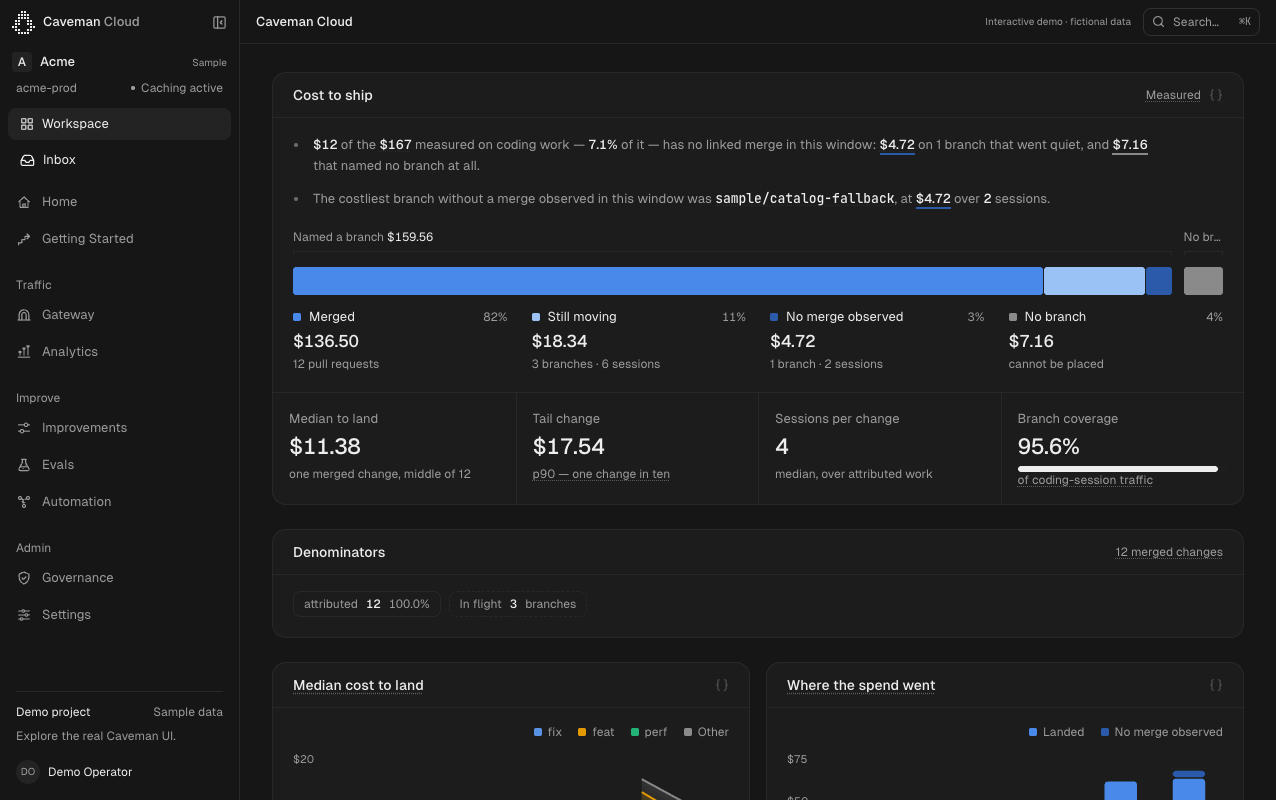The width and height of the screenshot is (1276, 800).
Task: Click the Analytics bar chart icon
Action: tap(24, 352)
